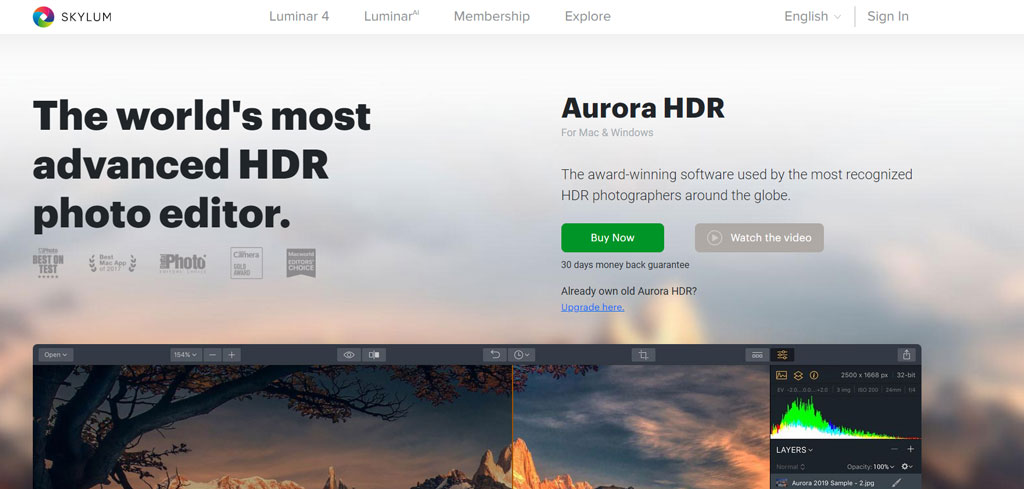Expand the English language dropdown

click(x=812, y=16)
